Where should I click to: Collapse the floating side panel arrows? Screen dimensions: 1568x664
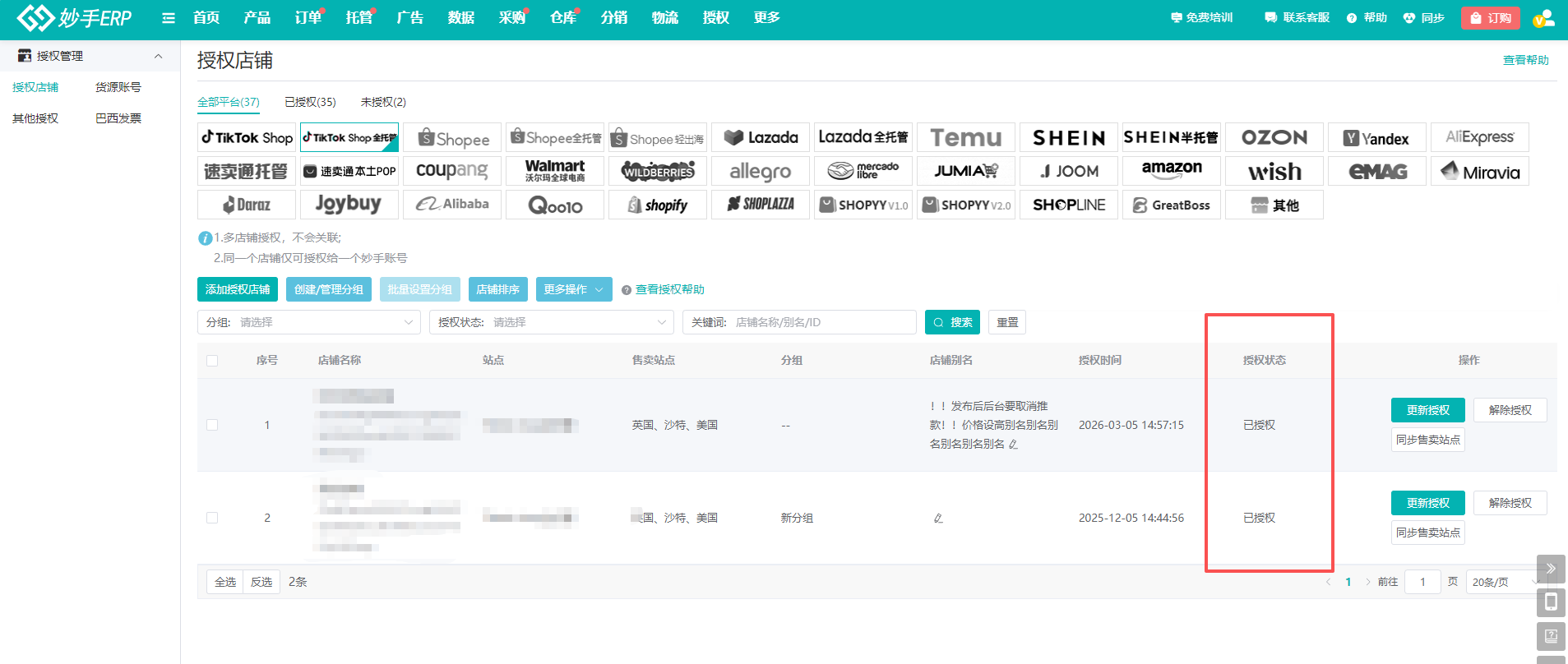pyautogui.click(x=1551, y=569)
